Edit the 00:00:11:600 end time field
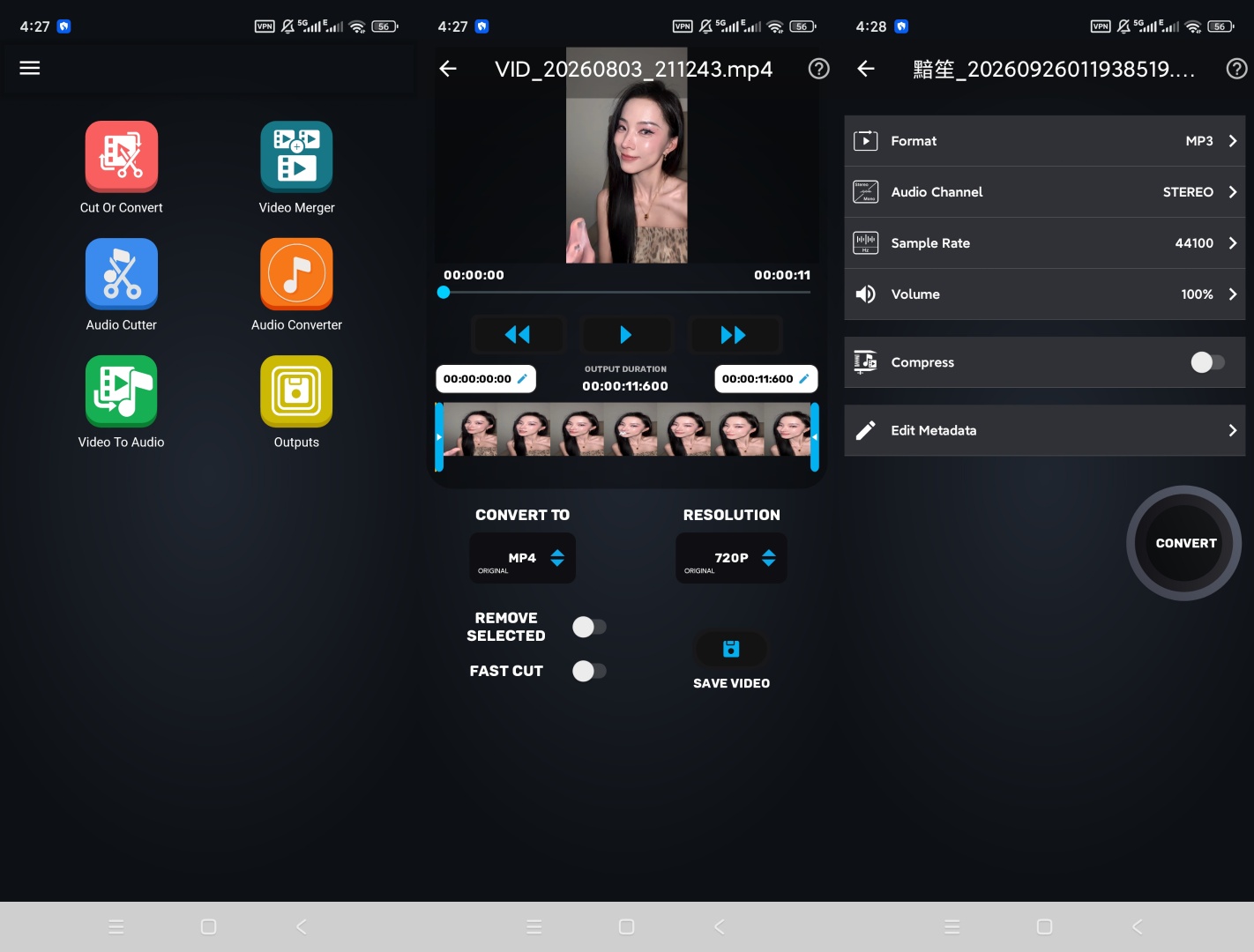The height and width of the screenshot is (952, 1254). click(x=765, y=379)
